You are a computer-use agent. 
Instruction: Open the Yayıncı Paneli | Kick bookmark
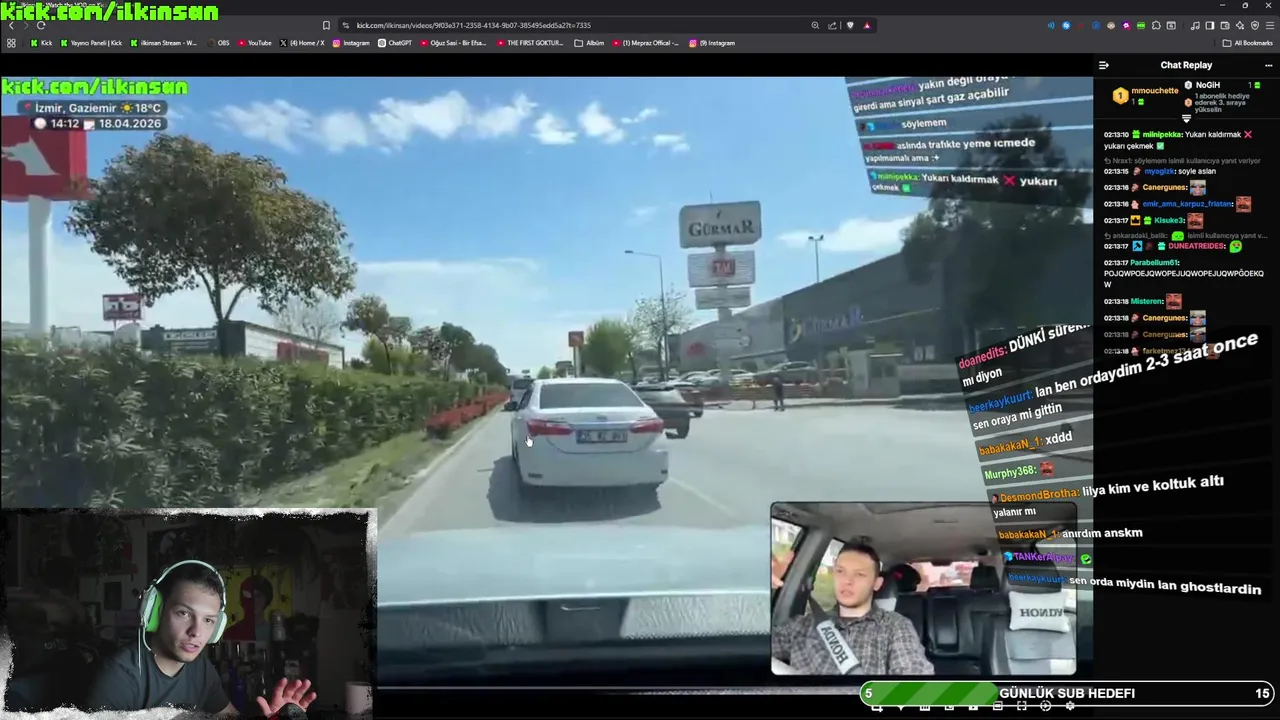pos(91,43)
